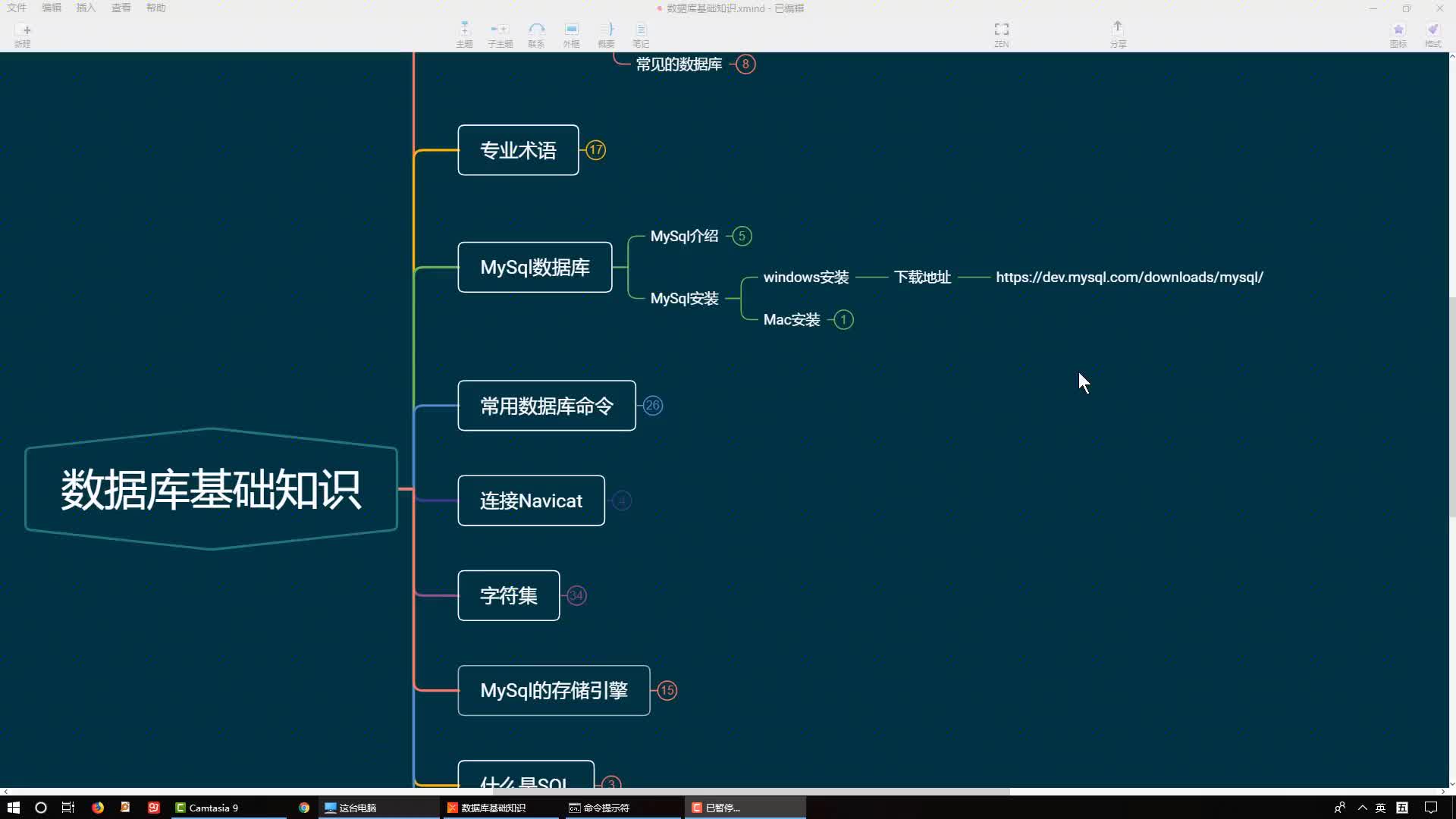Click the 英 input language indicator
The height and width of the screenshot is (819, 1456).
tap(1380, 808)
